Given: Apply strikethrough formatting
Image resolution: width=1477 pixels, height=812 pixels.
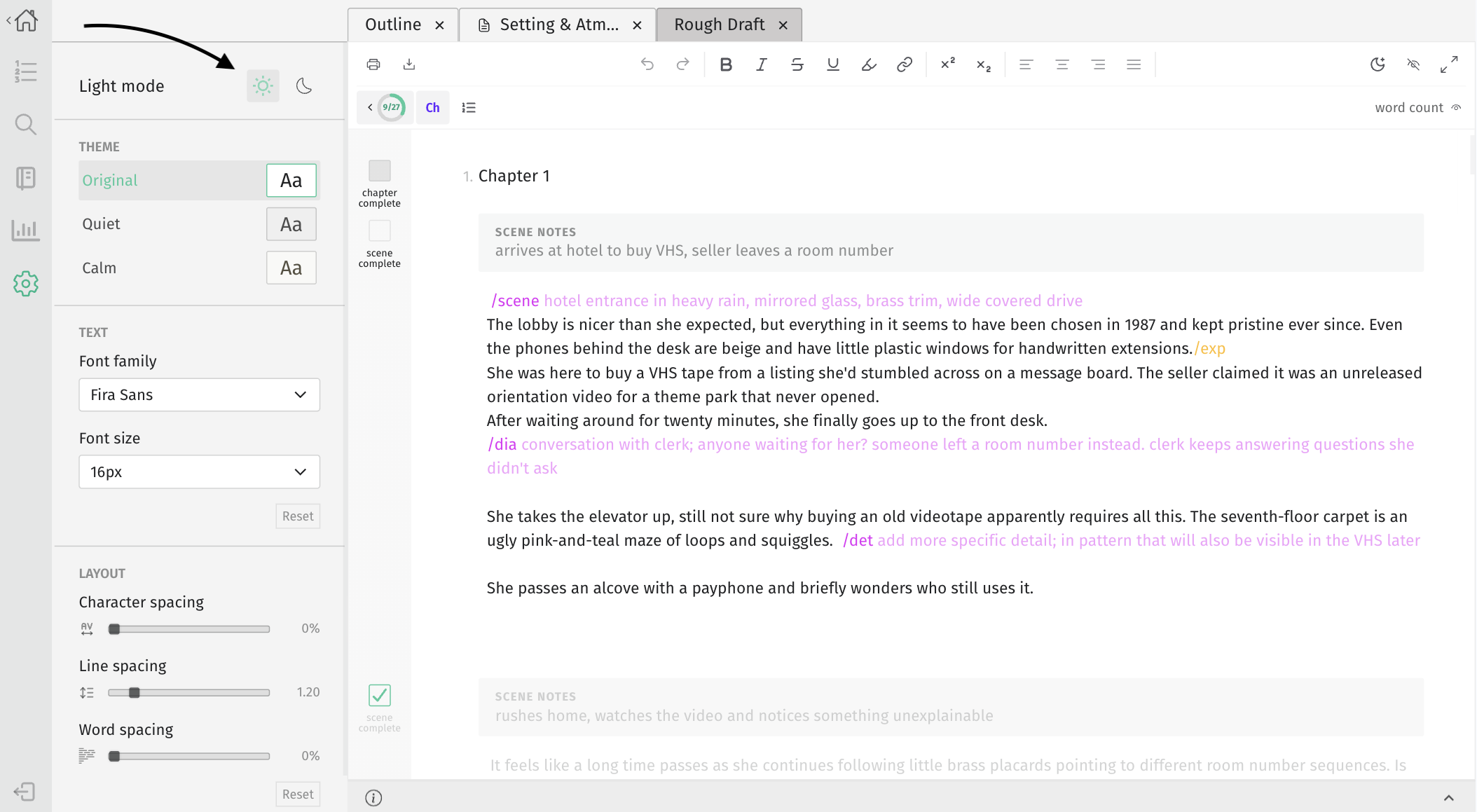Looking at the screenshot, I should tap(797, 64).
